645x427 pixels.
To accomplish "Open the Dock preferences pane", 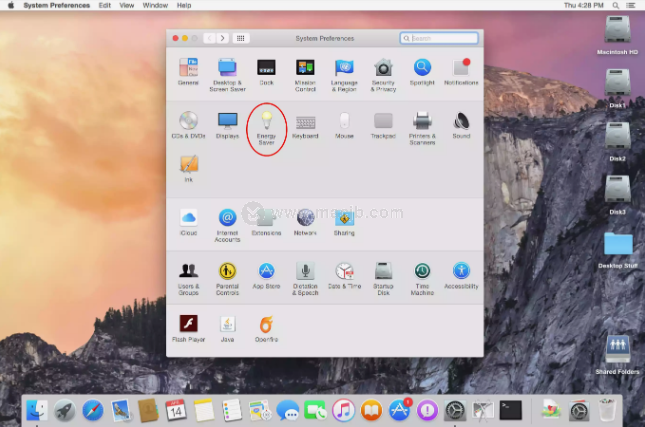I will (x=266, y=71).
